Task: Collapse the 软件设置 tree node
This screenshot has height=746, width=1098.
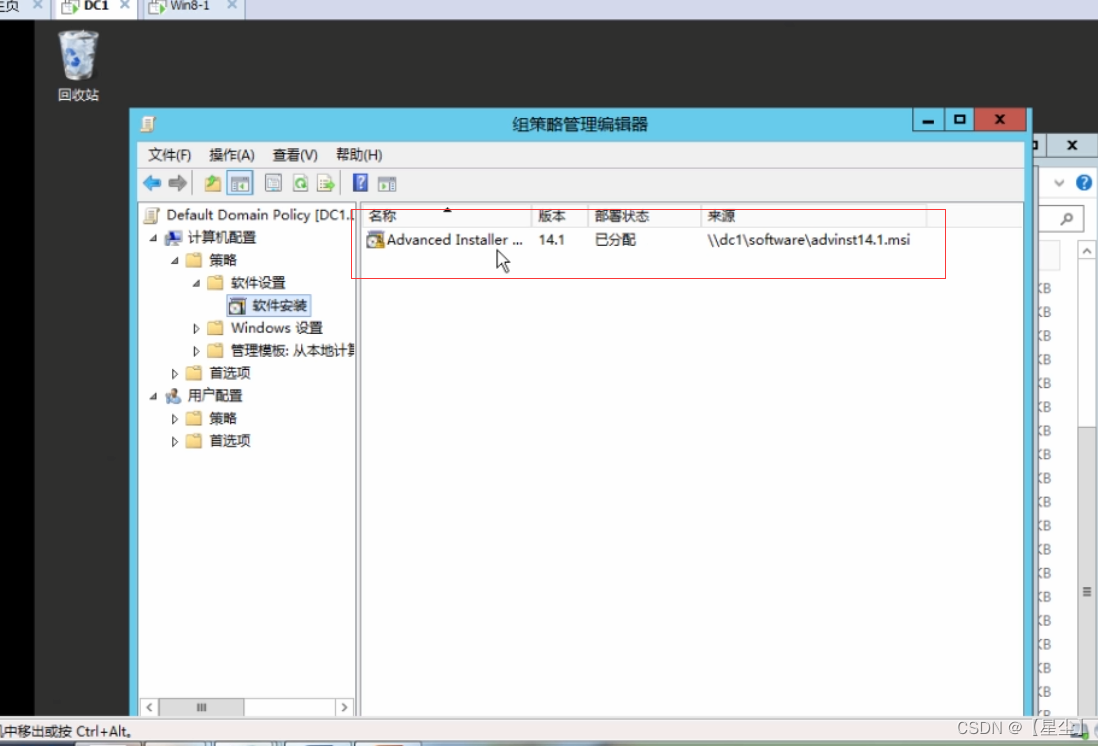Action: 196,283
